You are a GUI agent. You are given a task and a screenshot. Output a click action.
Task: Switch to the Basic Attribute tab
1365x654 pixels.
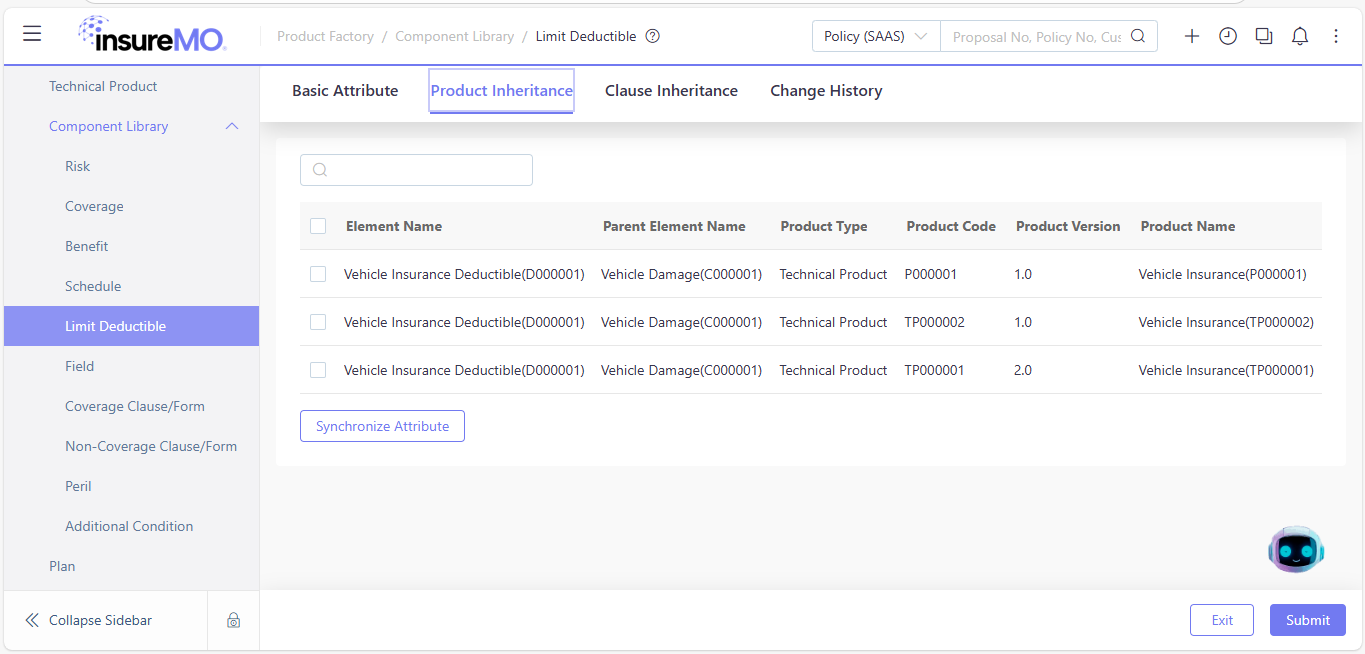[345, 90]
